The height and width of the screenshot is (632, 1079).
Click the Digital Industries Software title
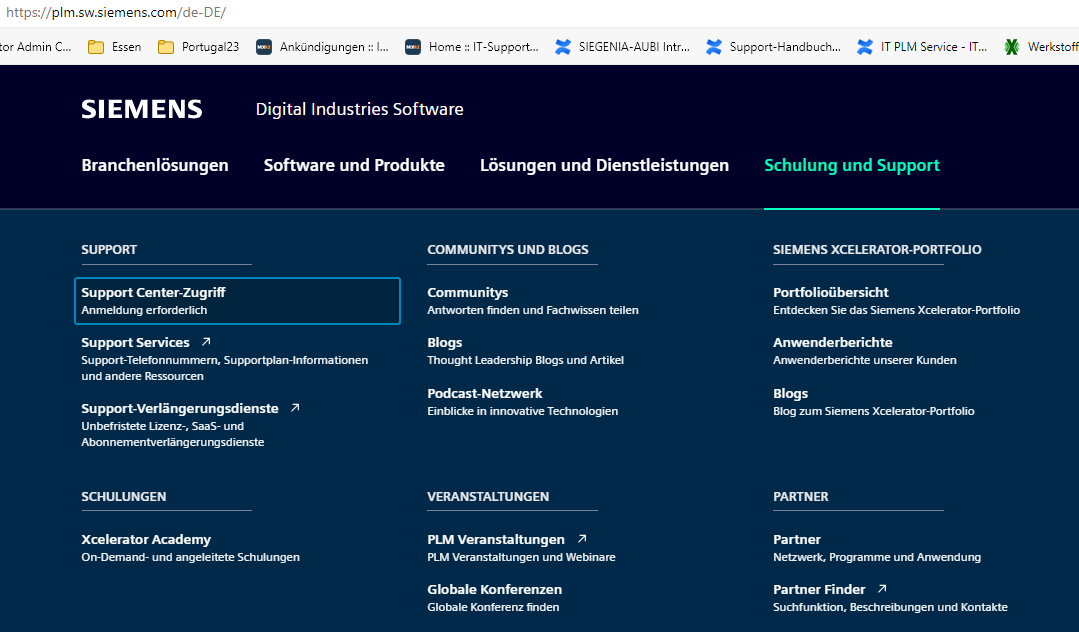359,109
